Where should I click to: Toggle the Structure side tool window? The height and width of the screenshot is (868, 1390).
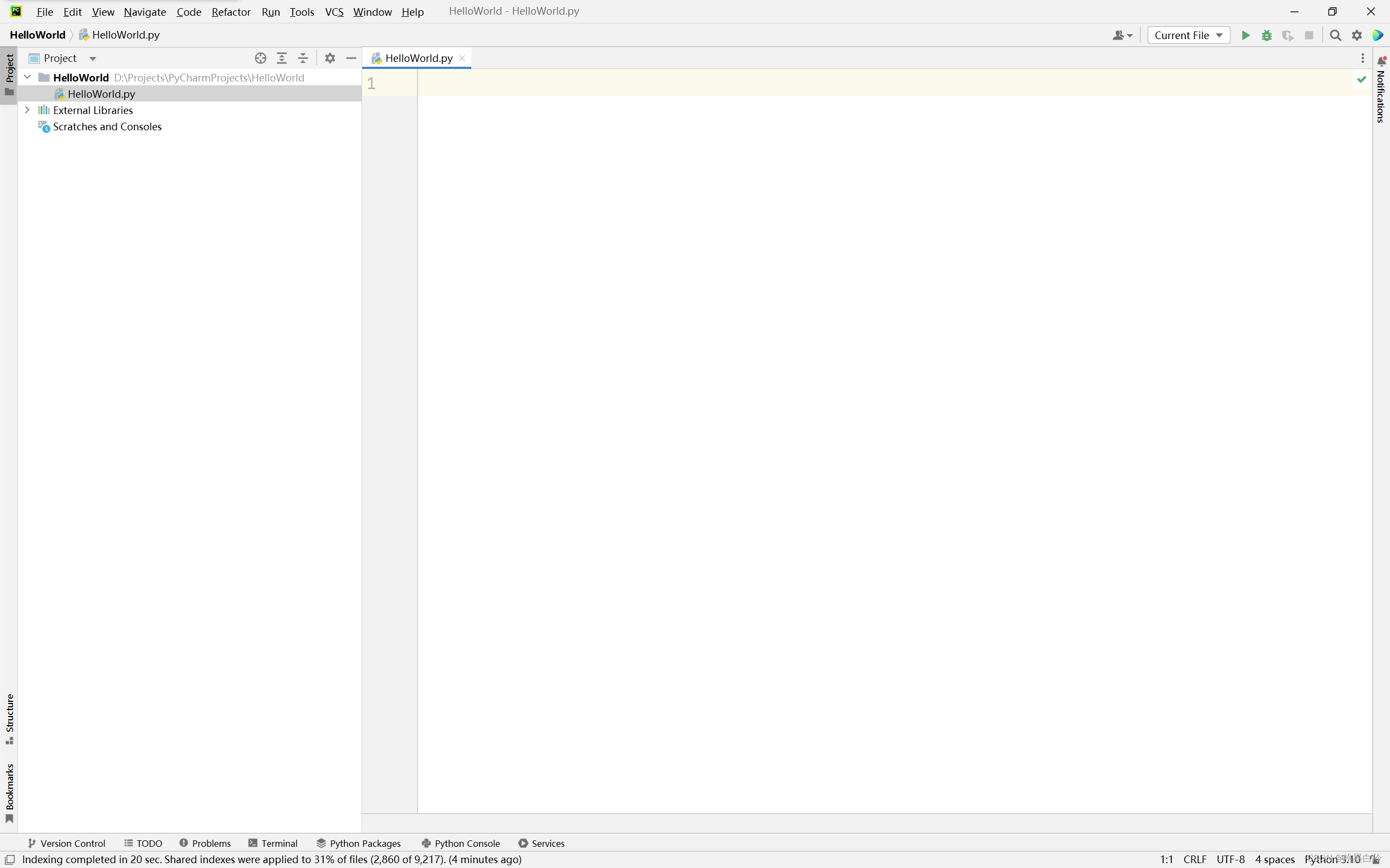[x=9, y=719]
